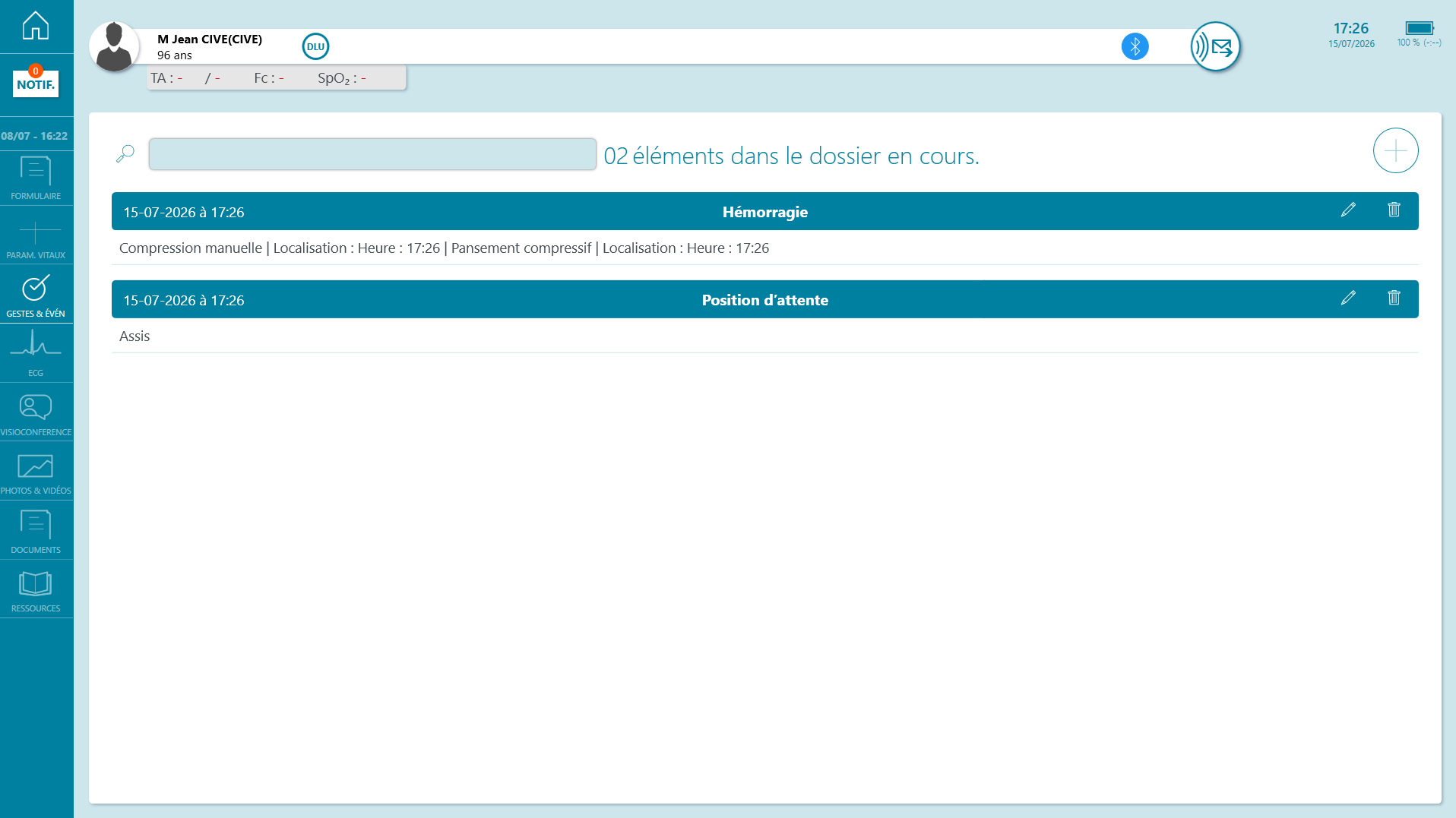This screenshot has height=818, width=1456.
Task: Select Gestes & Évén sidebar item
Action: coord(36,295)
